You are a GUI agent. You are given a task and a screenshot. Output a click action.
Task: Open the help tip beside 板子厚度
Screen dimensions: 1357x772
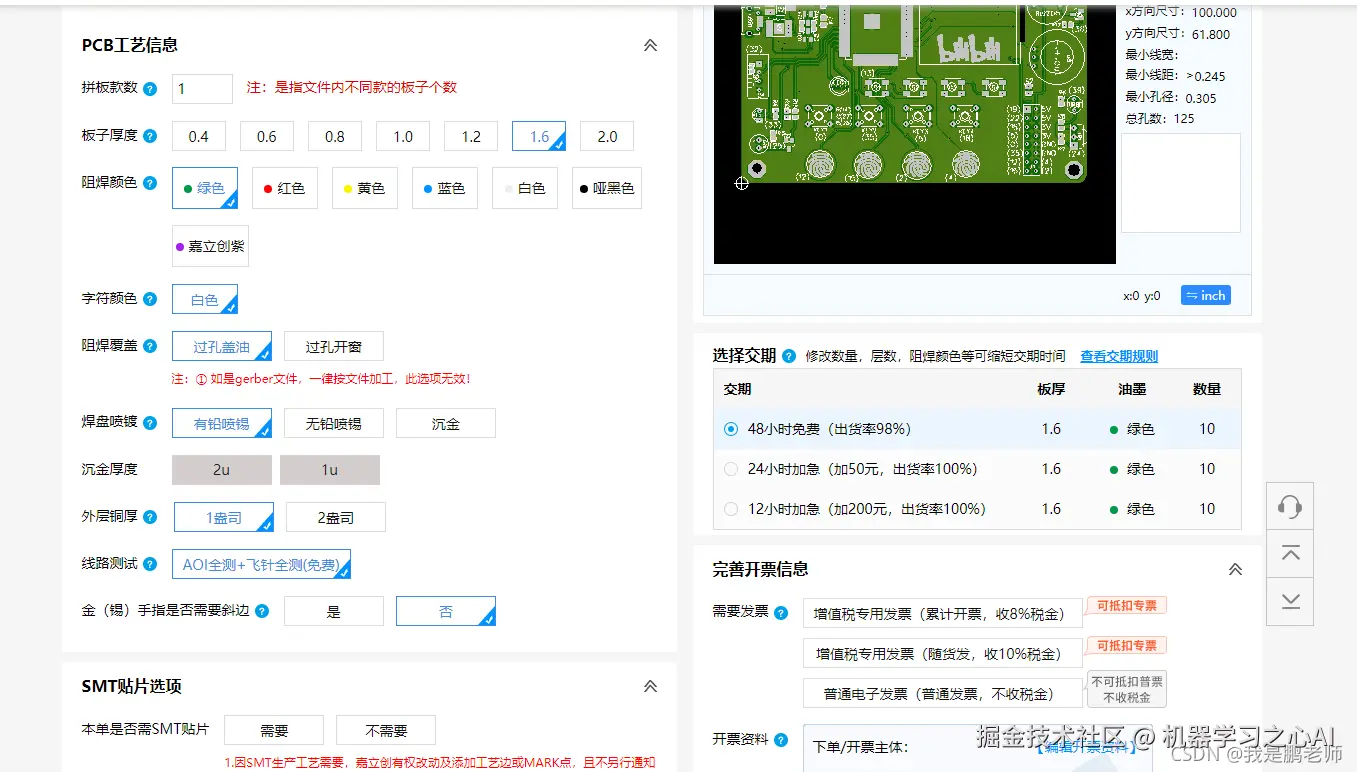coord(149,136)
